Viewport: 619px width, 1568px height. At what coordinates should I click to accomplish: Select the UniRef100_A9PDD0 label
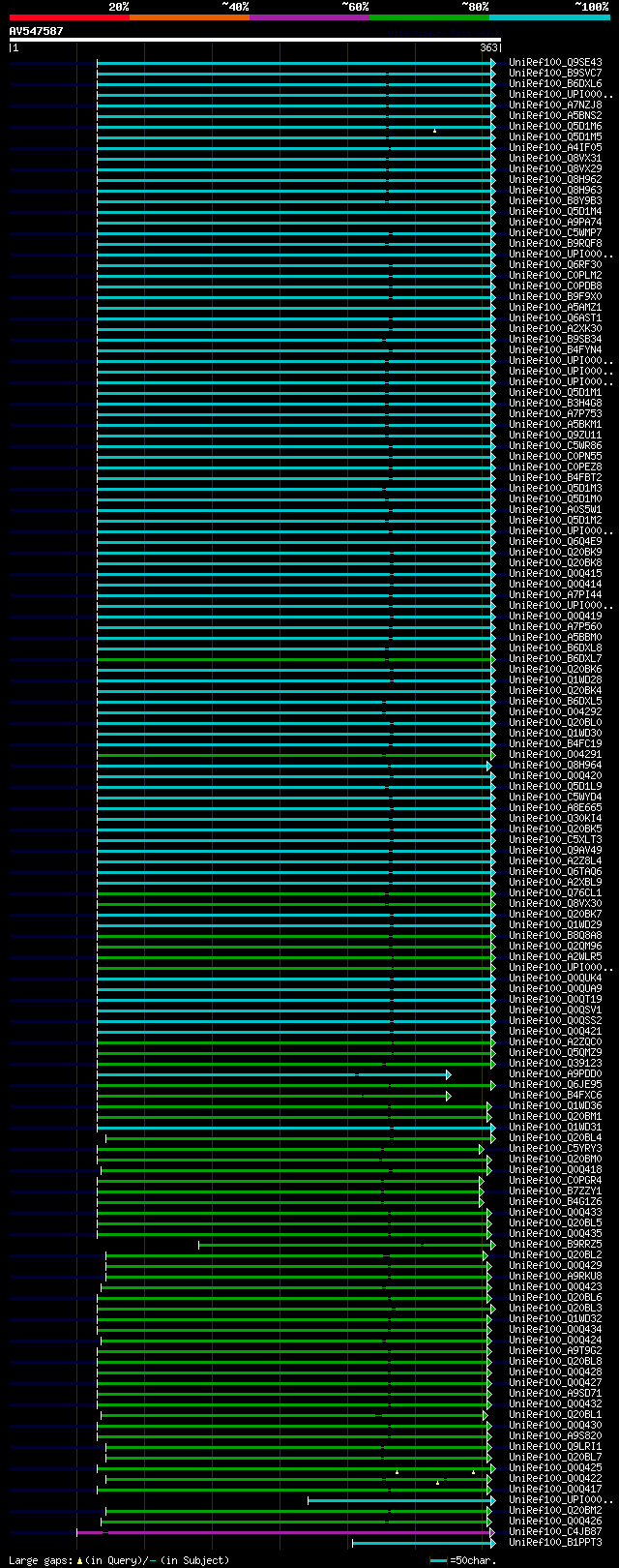[555, 1074]
